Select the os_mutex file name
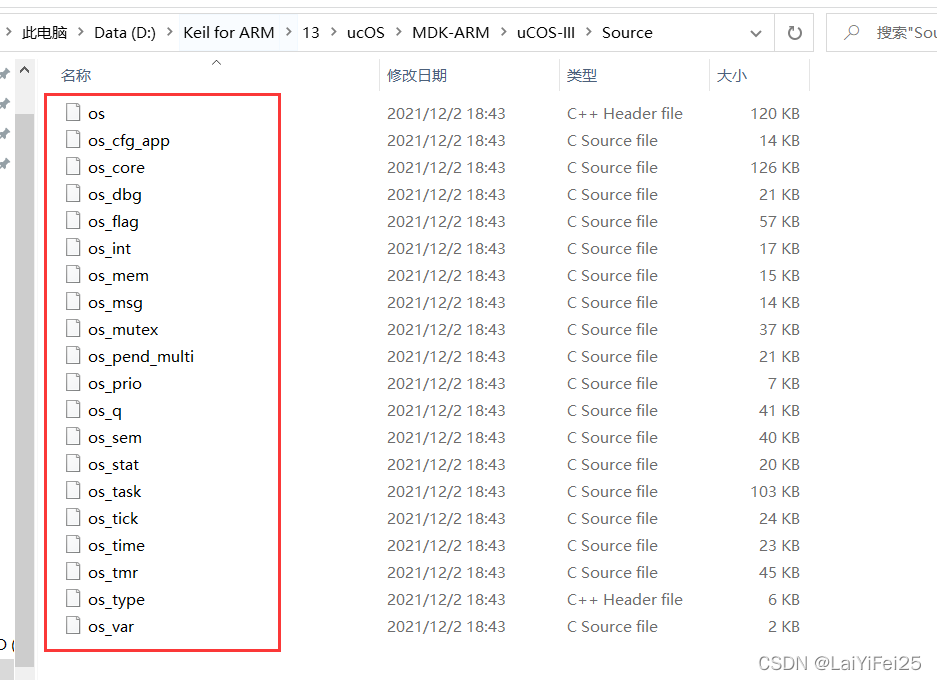The width and height of the screenshot is (937, 680). [123, 330]
